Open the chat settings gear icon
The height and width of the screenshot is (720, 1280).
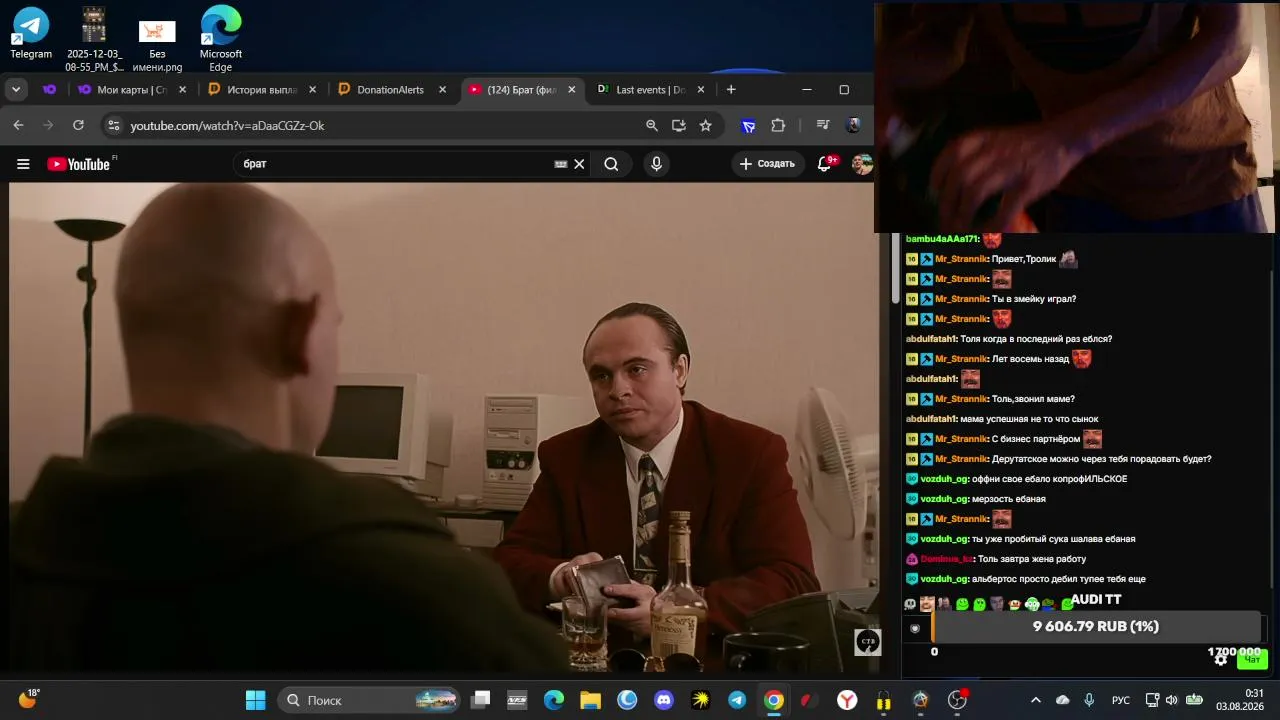[x=1221, y=659]
